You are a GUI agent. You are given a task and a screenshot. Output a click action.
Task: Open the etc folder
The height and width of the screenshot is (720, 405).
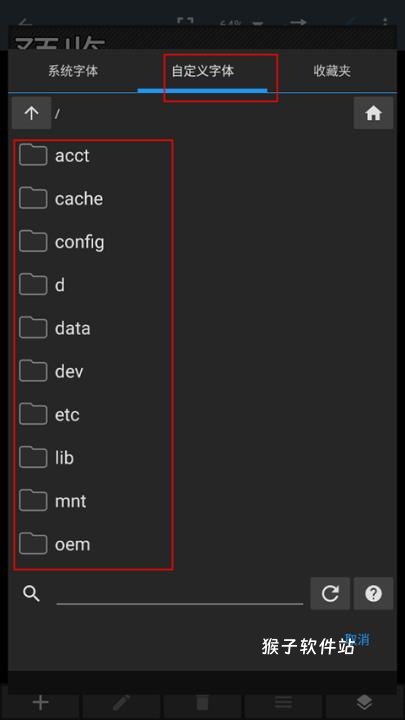pyautogui.click(x=93, y=414)
